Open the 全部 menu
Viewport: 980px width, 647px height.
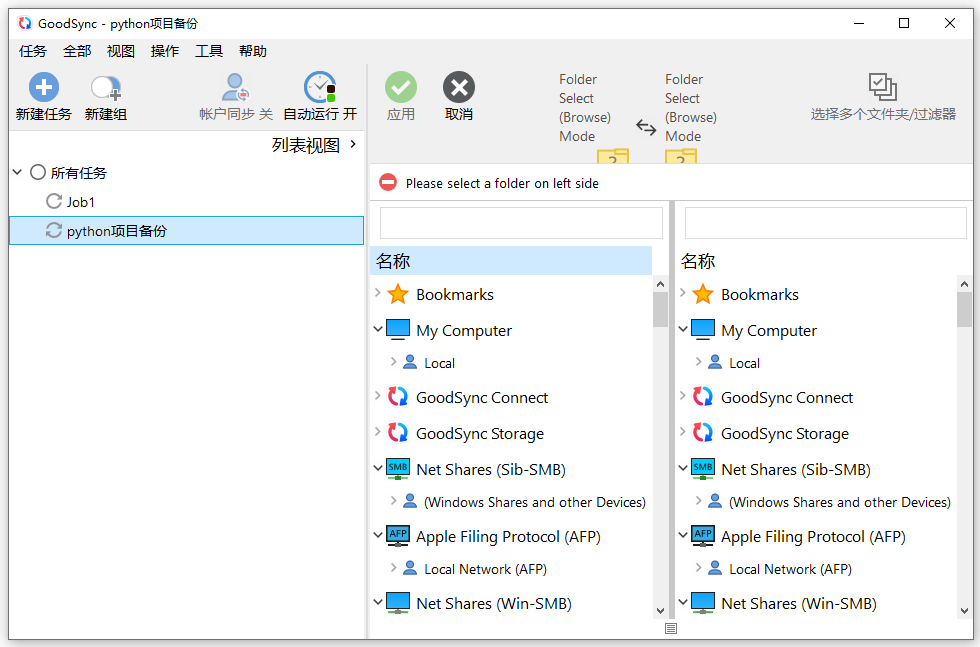point(77,51)
